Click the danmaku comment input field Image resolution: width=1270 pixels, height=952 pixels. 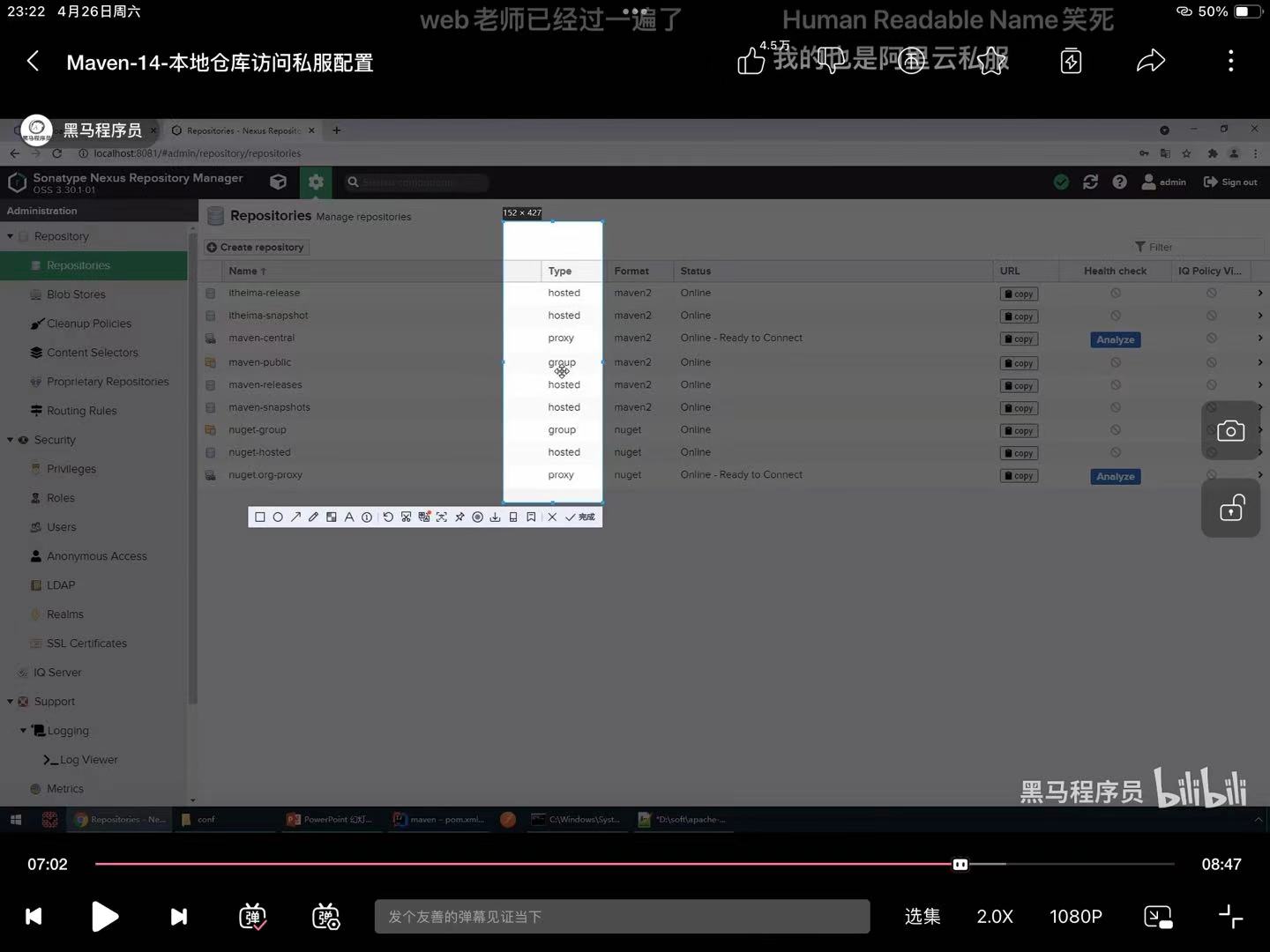point(622,917)
